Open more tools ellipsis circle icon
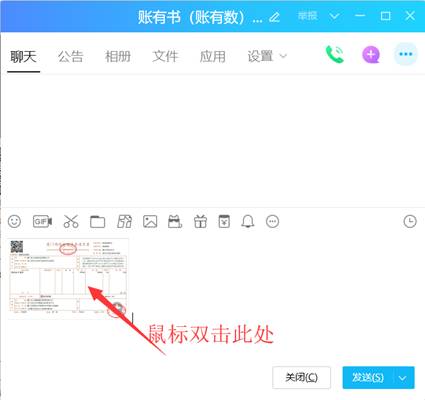 (273, 221)
